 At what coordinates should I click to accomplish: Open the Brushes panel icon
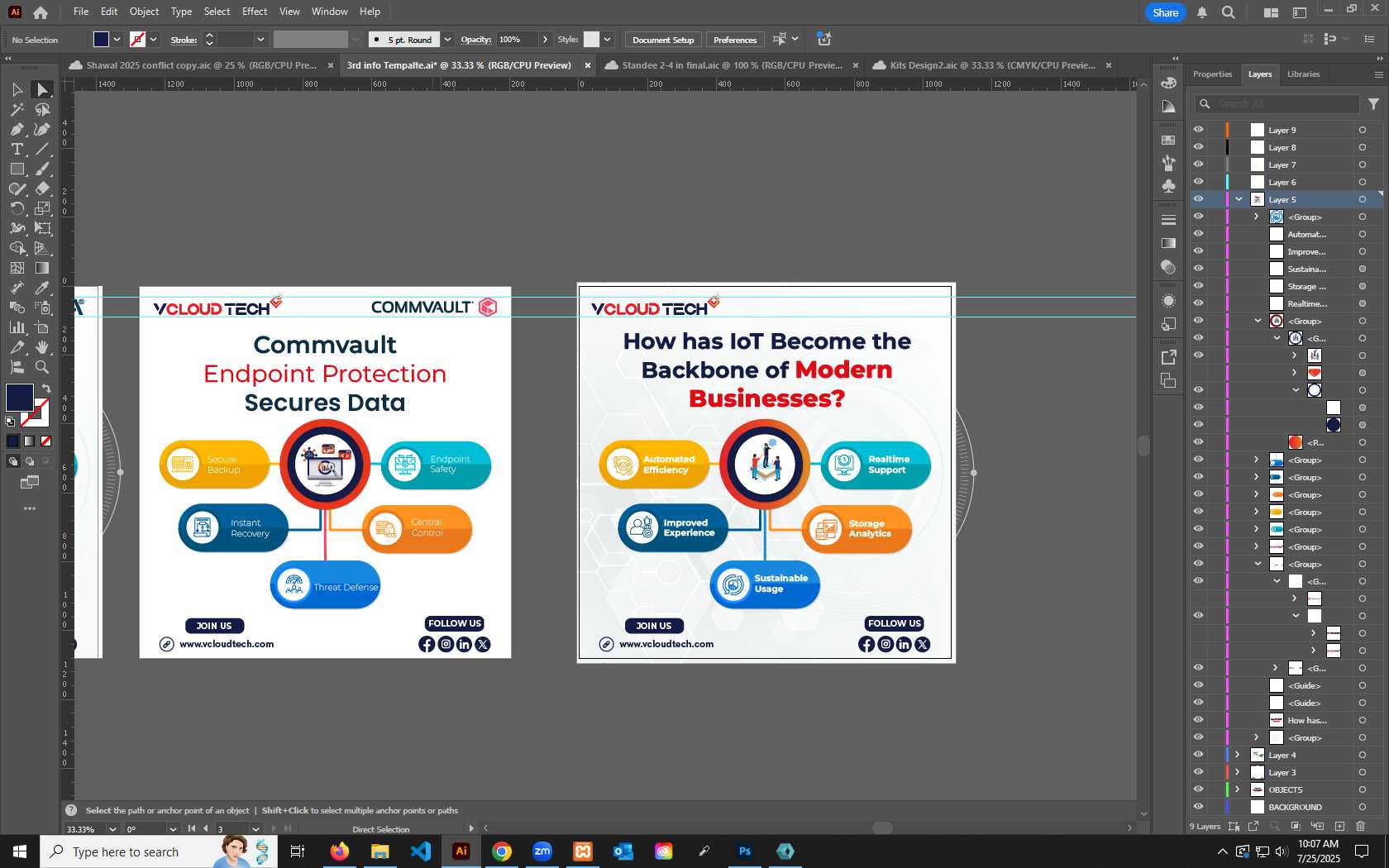tap(1168, 163)
